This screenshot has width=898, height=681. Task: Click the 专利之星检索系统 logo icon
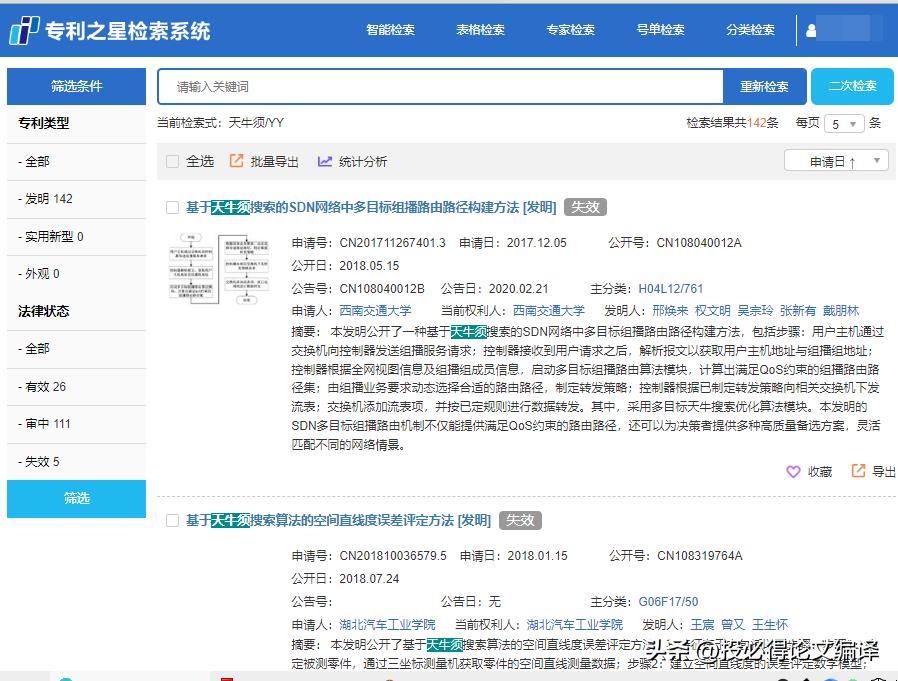coord(23,30)
